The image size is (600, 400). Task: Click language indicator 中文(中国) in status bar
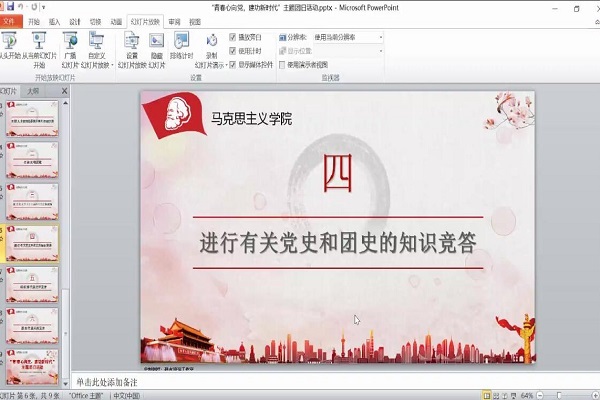[127, 396]
